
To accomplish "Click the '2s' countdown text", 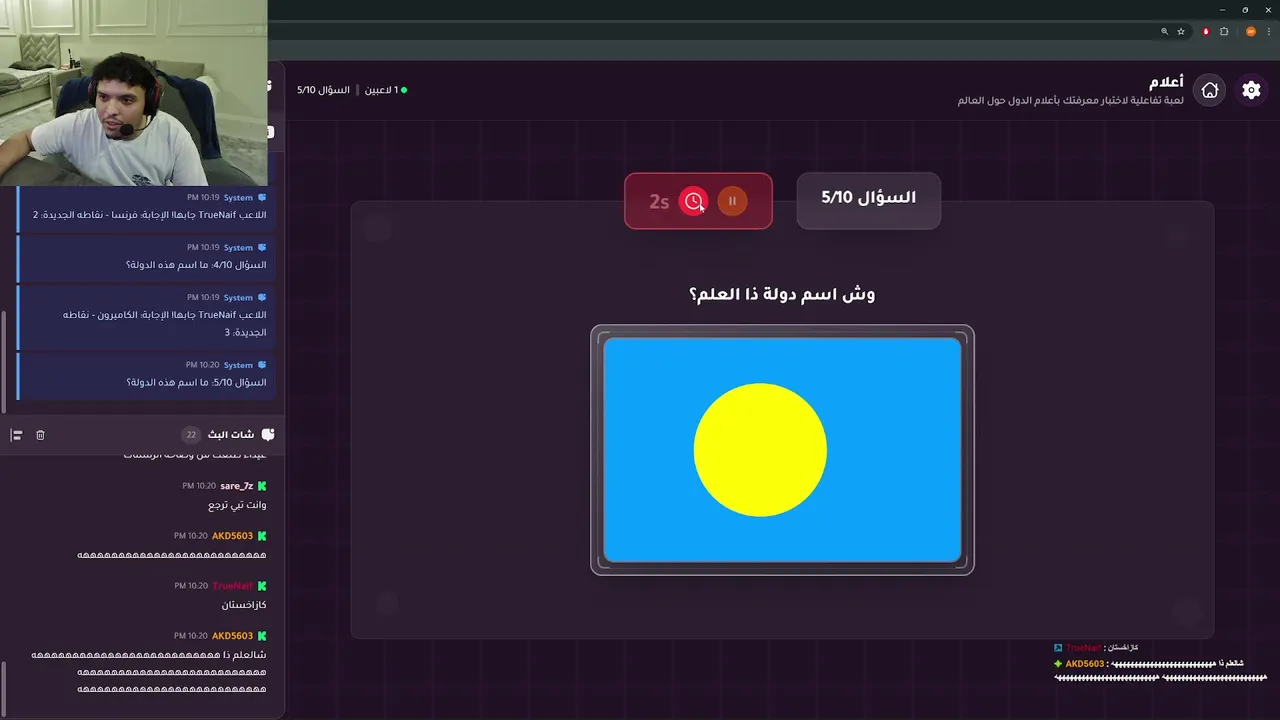I will tap(659, 202).
